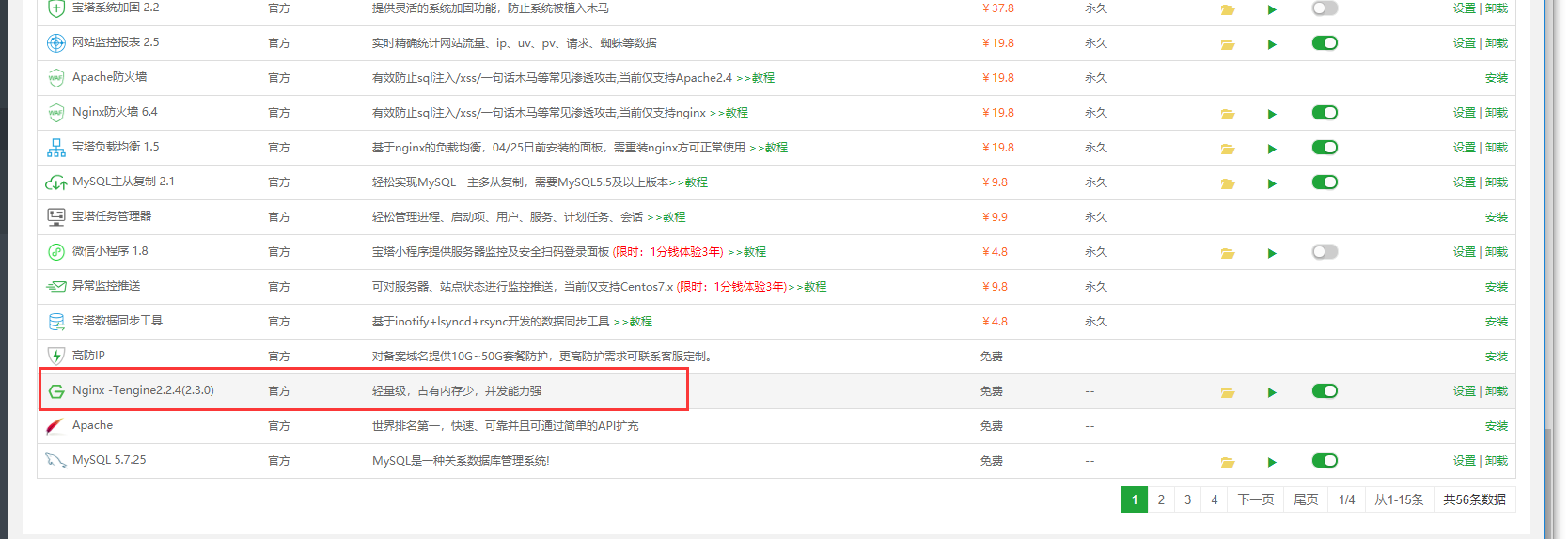The height and width of the screenshot is (539, 1568).
Task: Open folder for MySQL 5.7.25
Action: 1228,462
